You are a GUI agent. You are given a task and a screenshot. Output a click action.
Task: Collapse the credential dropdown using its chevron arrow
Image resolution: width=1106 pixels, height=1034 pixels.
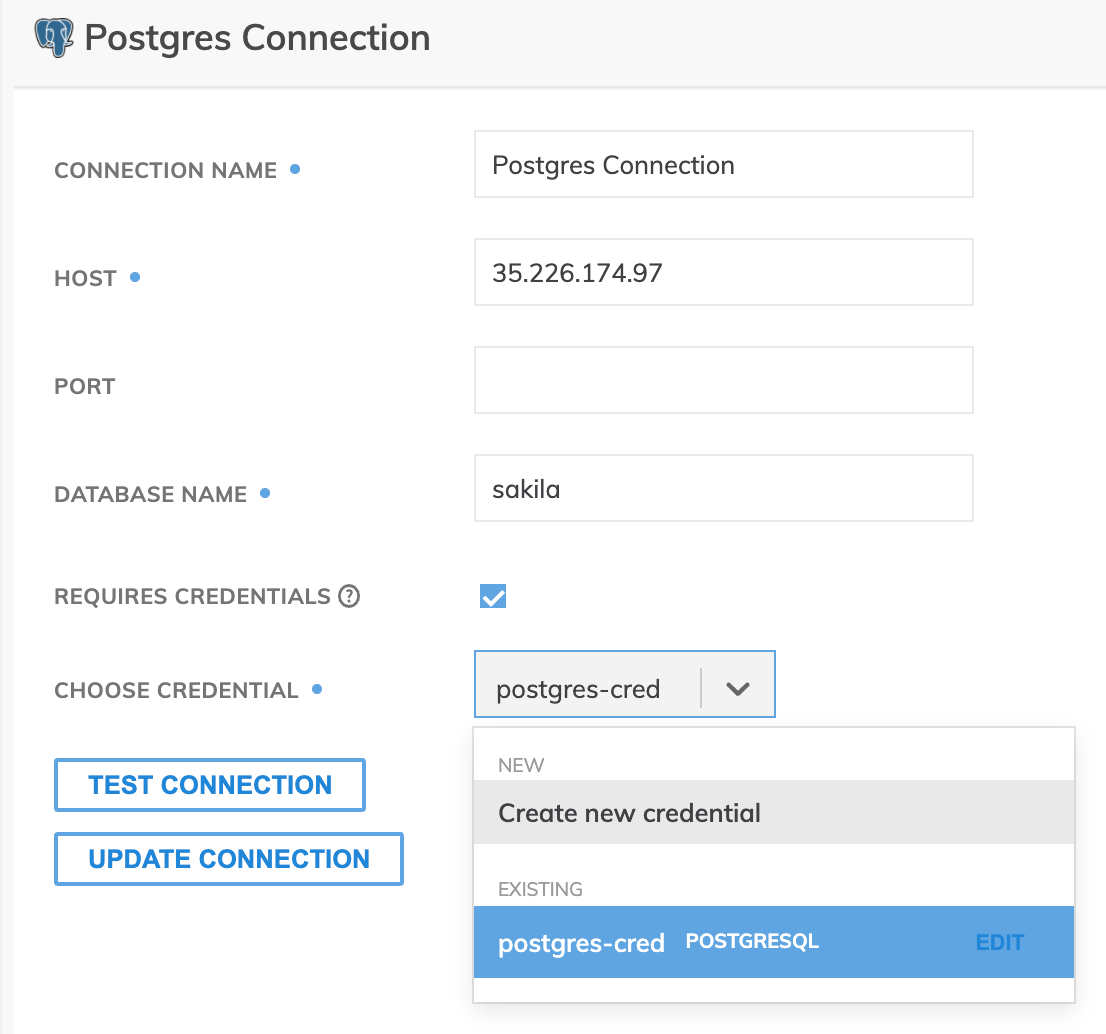[x=738, y=689]
